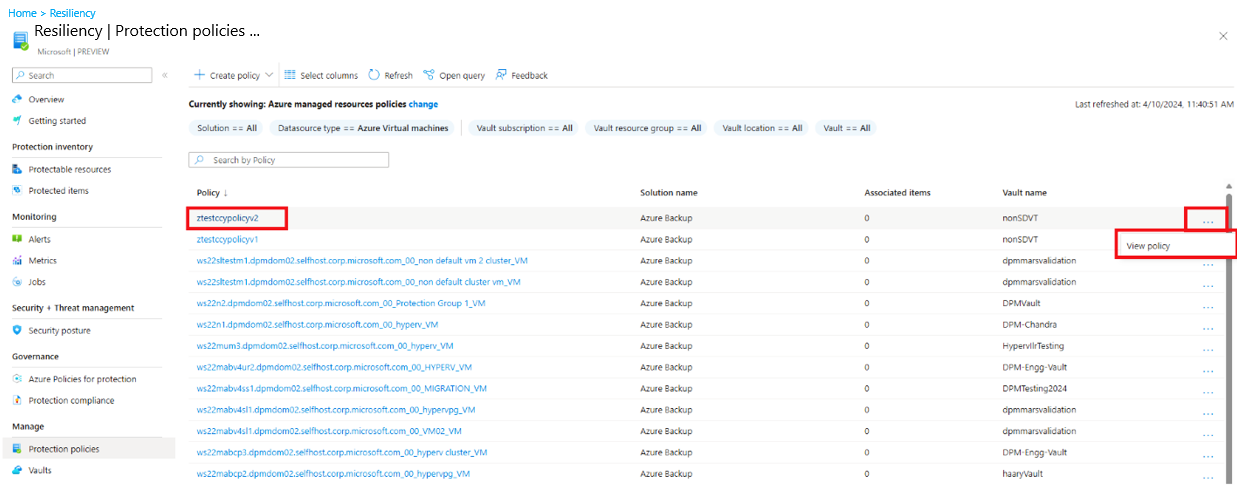Select View policy context menu entry
The image size is (1237, 487).
(1148, 245)
